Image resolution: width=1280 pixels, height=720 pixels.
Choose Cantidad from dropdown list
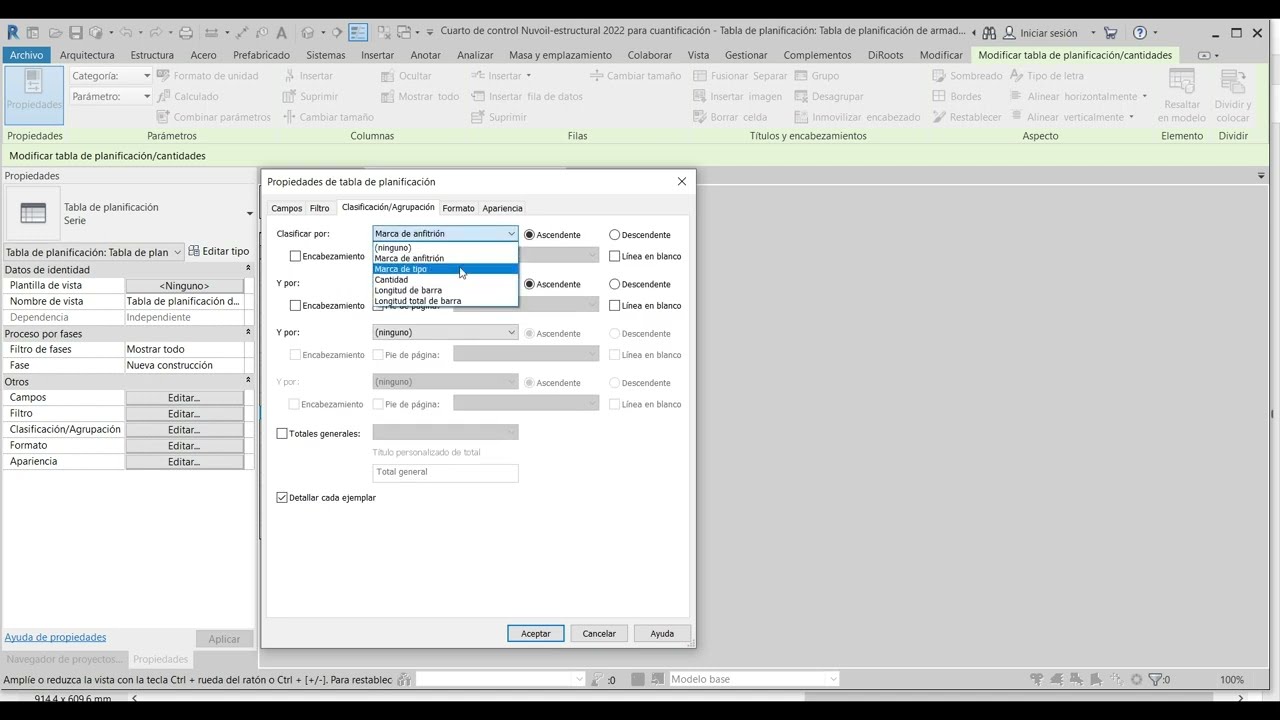(445, 280)
